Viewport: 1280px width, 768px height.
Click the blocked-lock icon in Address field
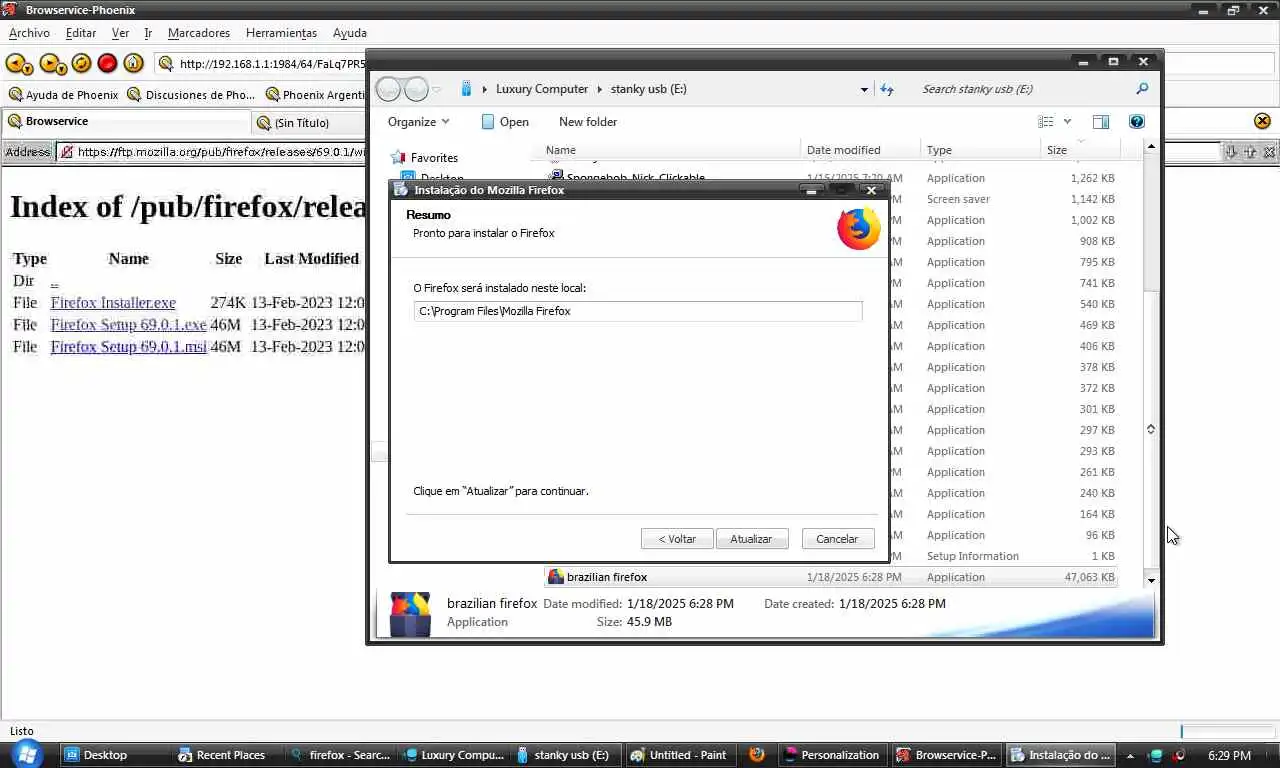pyautogui.click(x=66, y=152)
